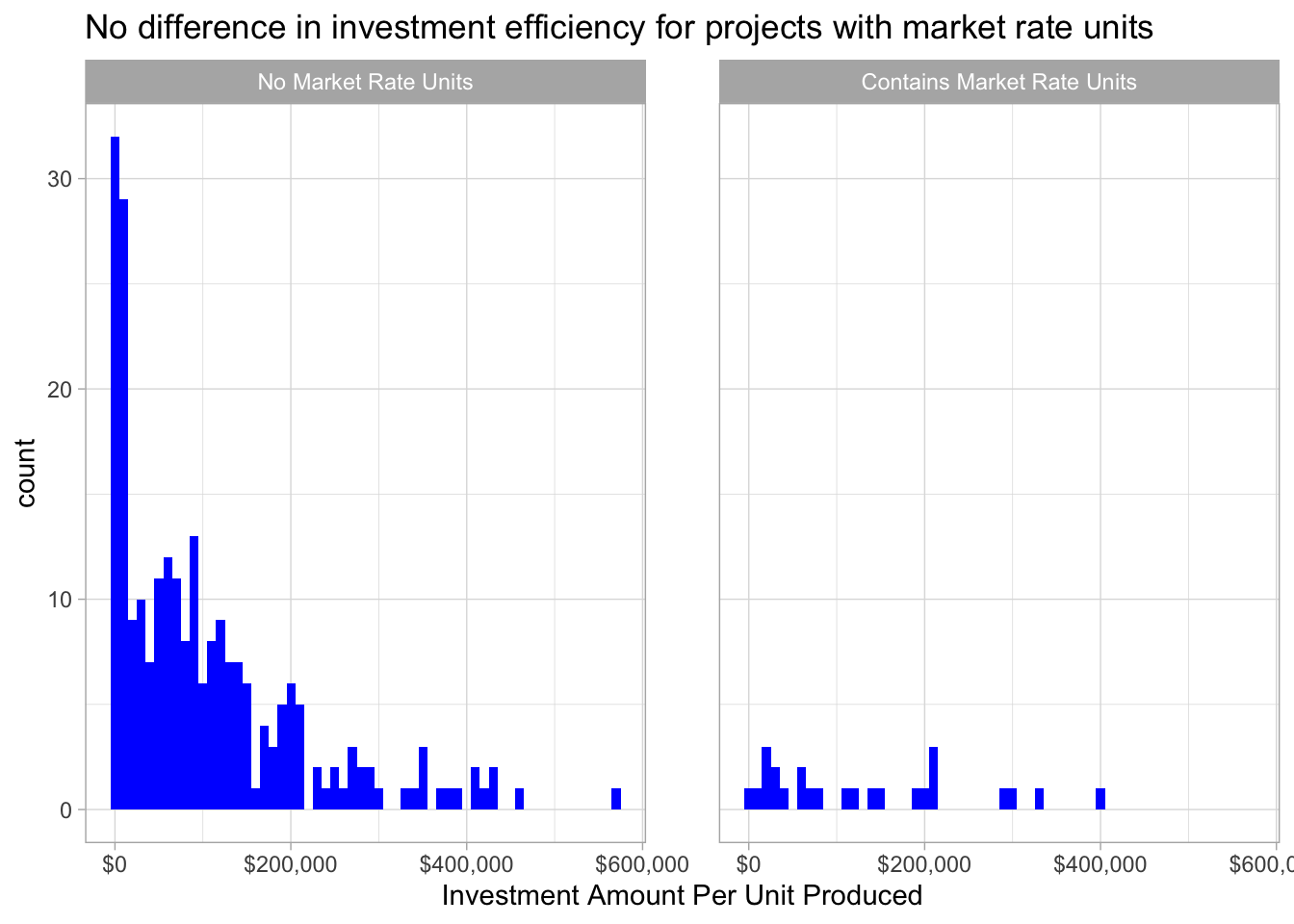
Task: Click the y-axis tick label 10
Action: [x=60, y=600]
